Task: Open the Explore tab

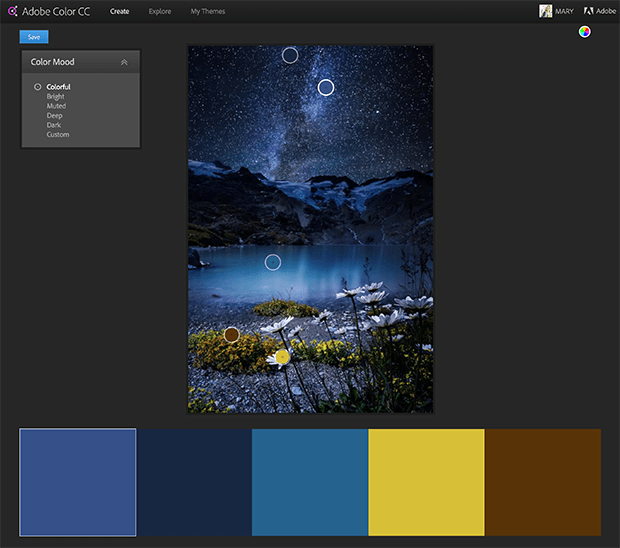Action: (160, 11)
